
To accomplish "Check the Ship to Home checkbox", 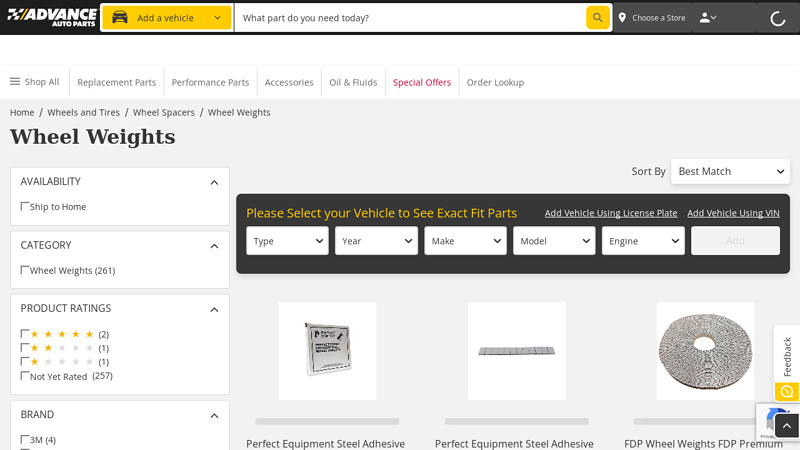I will tap(24, 206).
